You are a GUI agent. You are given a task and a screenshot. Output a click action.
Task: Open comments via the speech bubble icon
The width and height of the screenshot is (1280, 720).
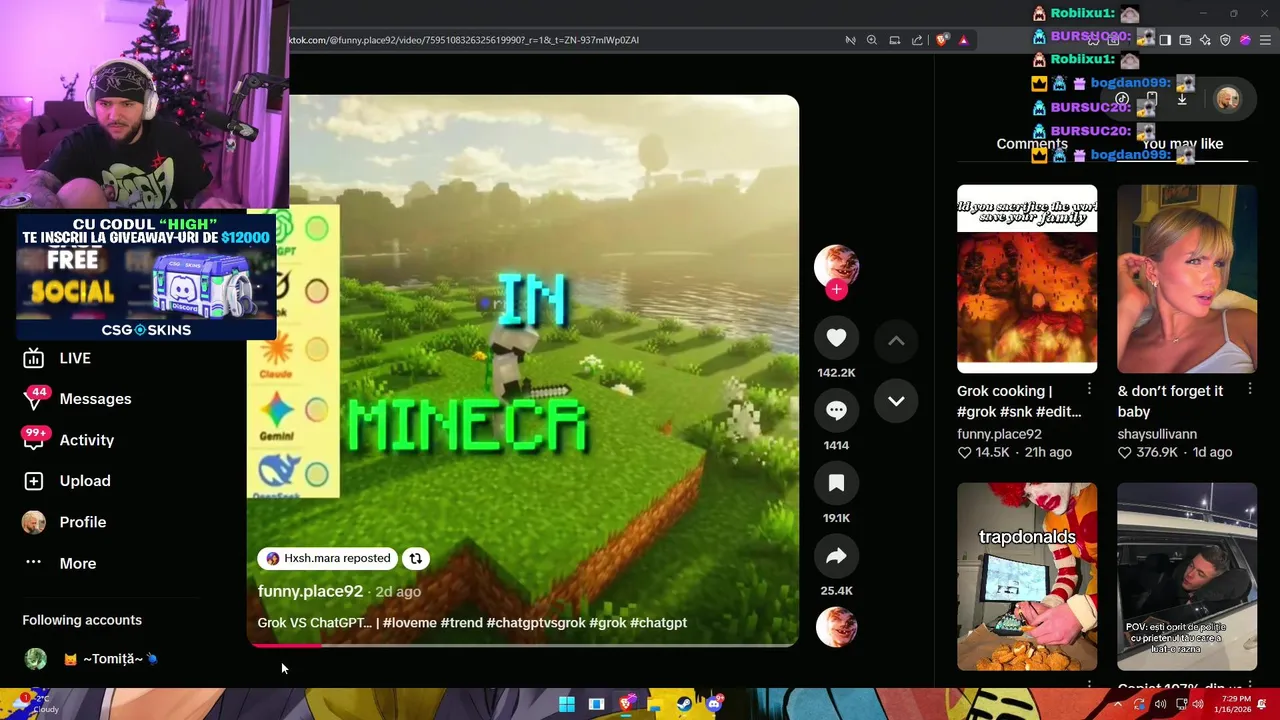(836, 411)
